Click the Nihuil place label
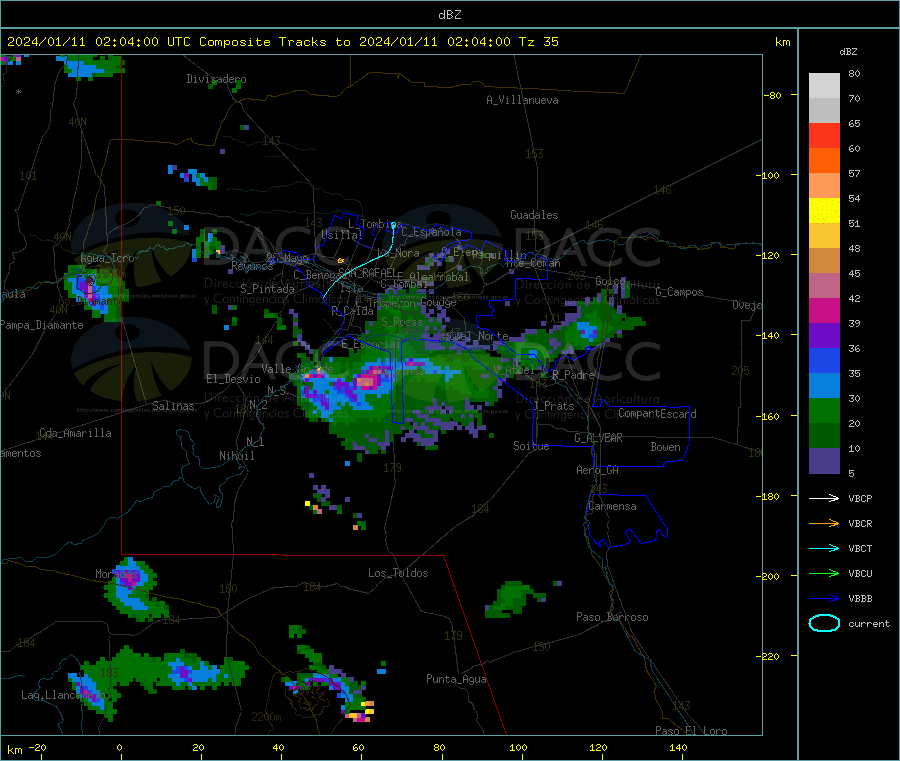Screen dimensions: 900x761 [x=237, y=456]
